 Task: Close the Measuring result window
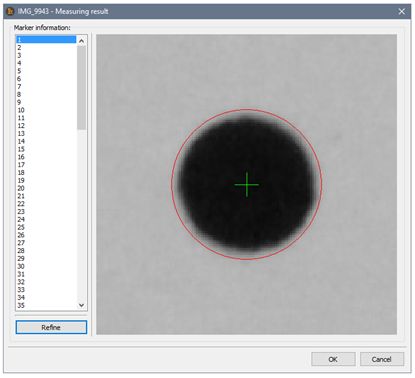[x=402, y=11]
